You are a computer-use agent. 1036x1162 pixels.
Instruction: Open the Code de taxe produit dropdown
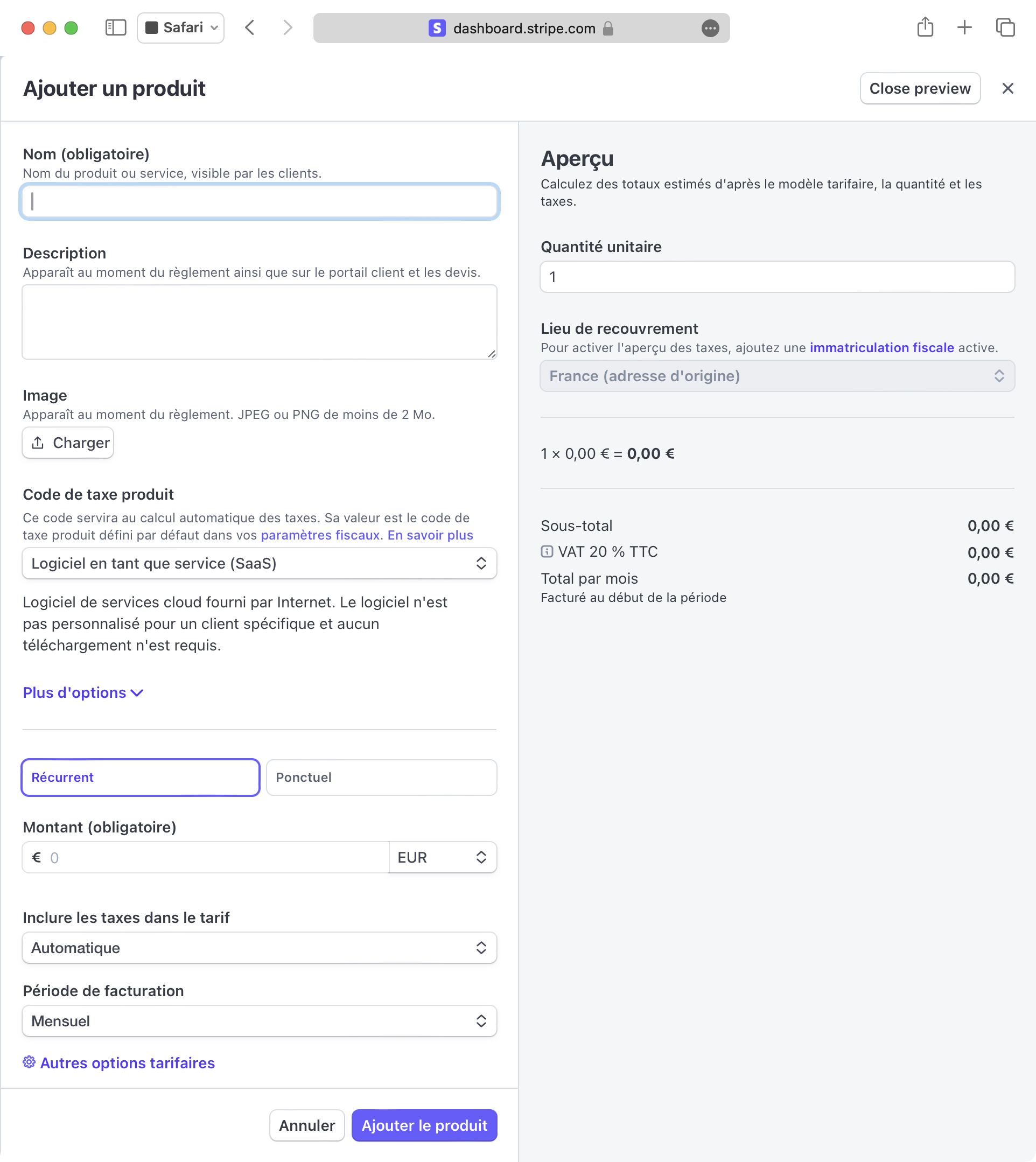259,563
